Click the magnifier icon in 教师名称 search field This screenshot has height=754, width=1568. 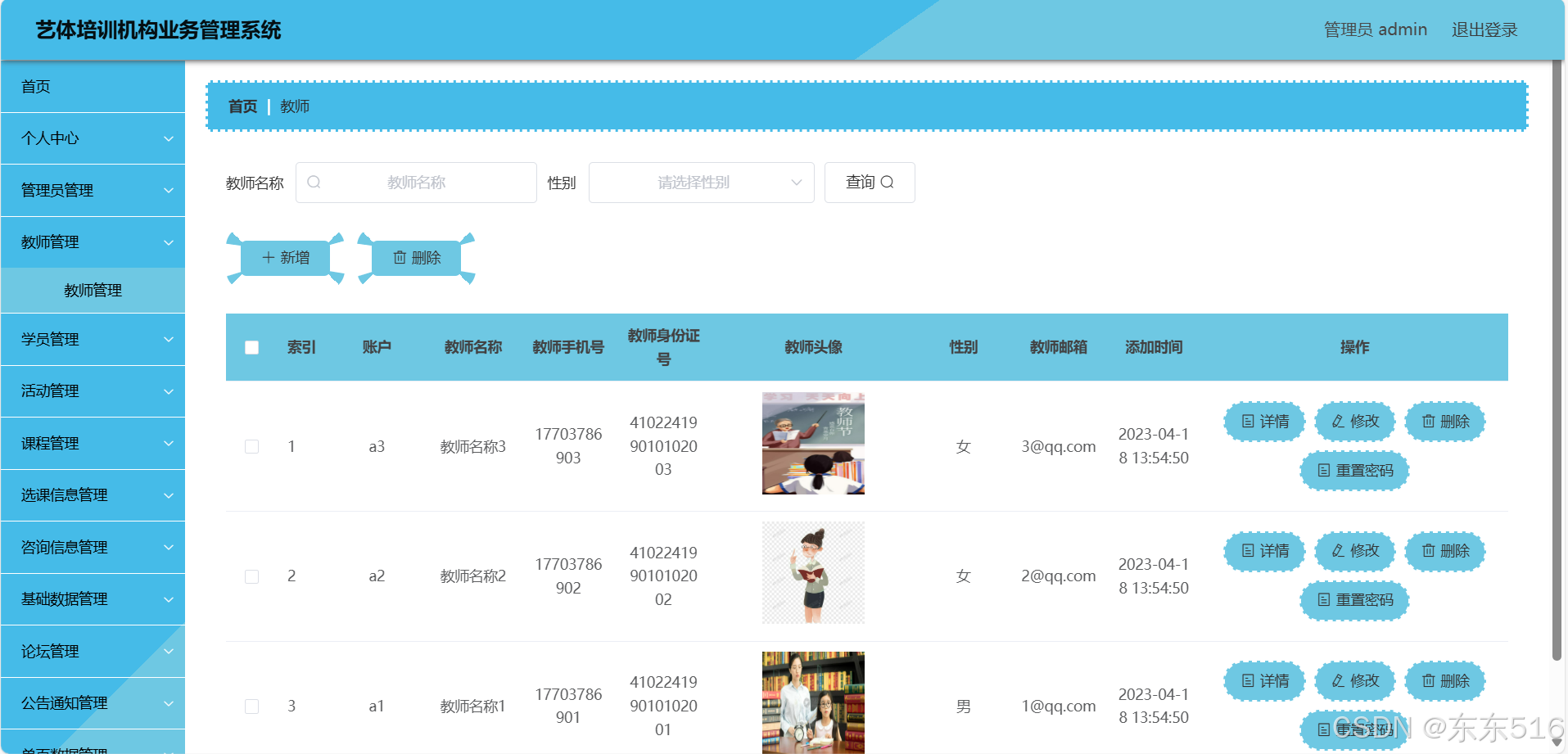click(x=314, y=183)
